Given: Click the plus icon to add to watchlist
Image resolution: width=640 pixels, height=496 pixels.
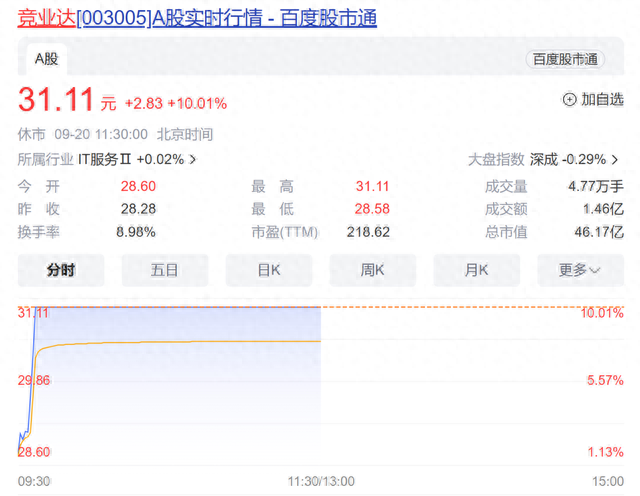Looking at the screenshot, I should tap(569, 99).
